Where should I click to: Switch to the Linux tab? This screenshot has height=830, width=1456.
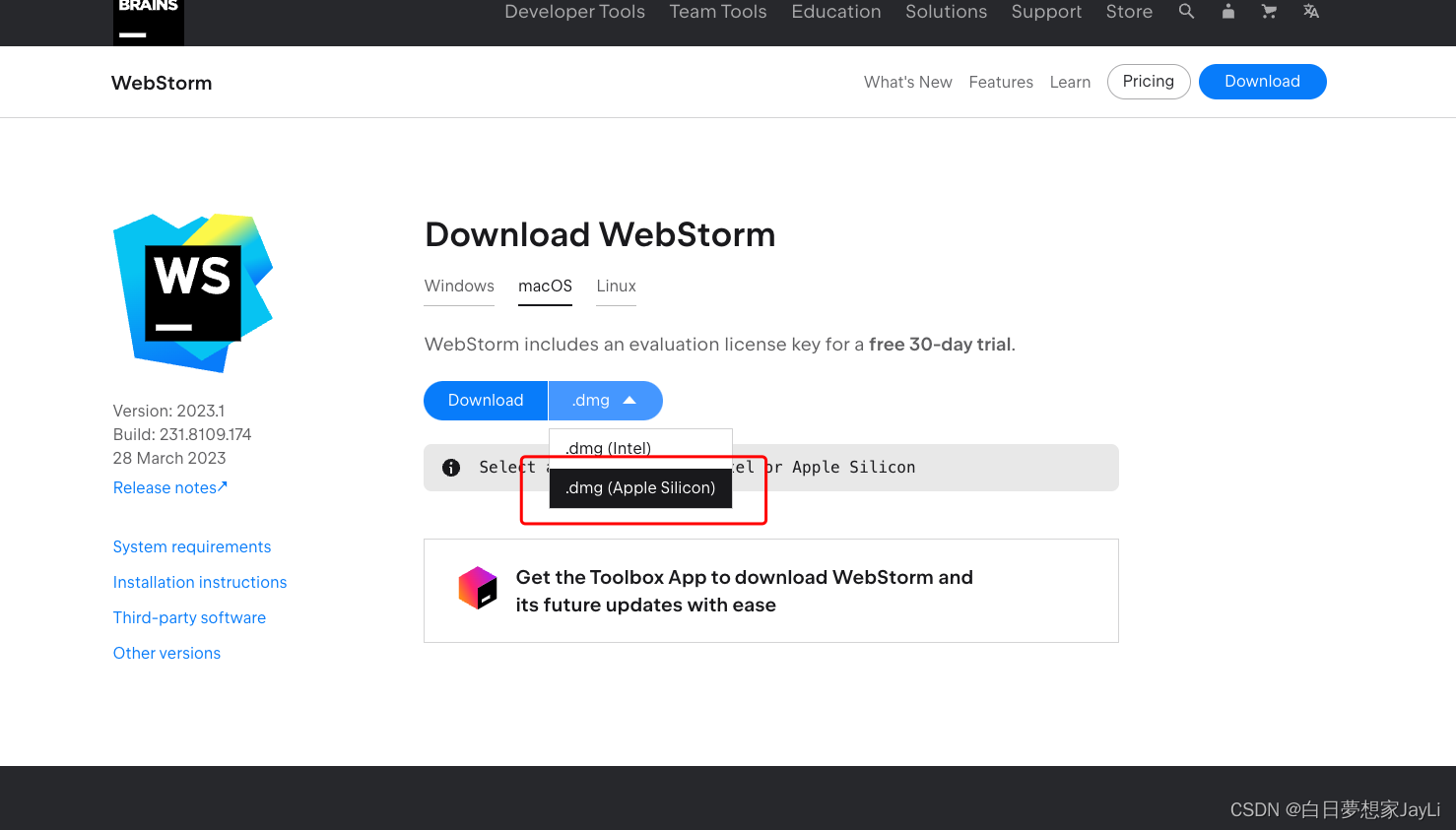[617, 287]
